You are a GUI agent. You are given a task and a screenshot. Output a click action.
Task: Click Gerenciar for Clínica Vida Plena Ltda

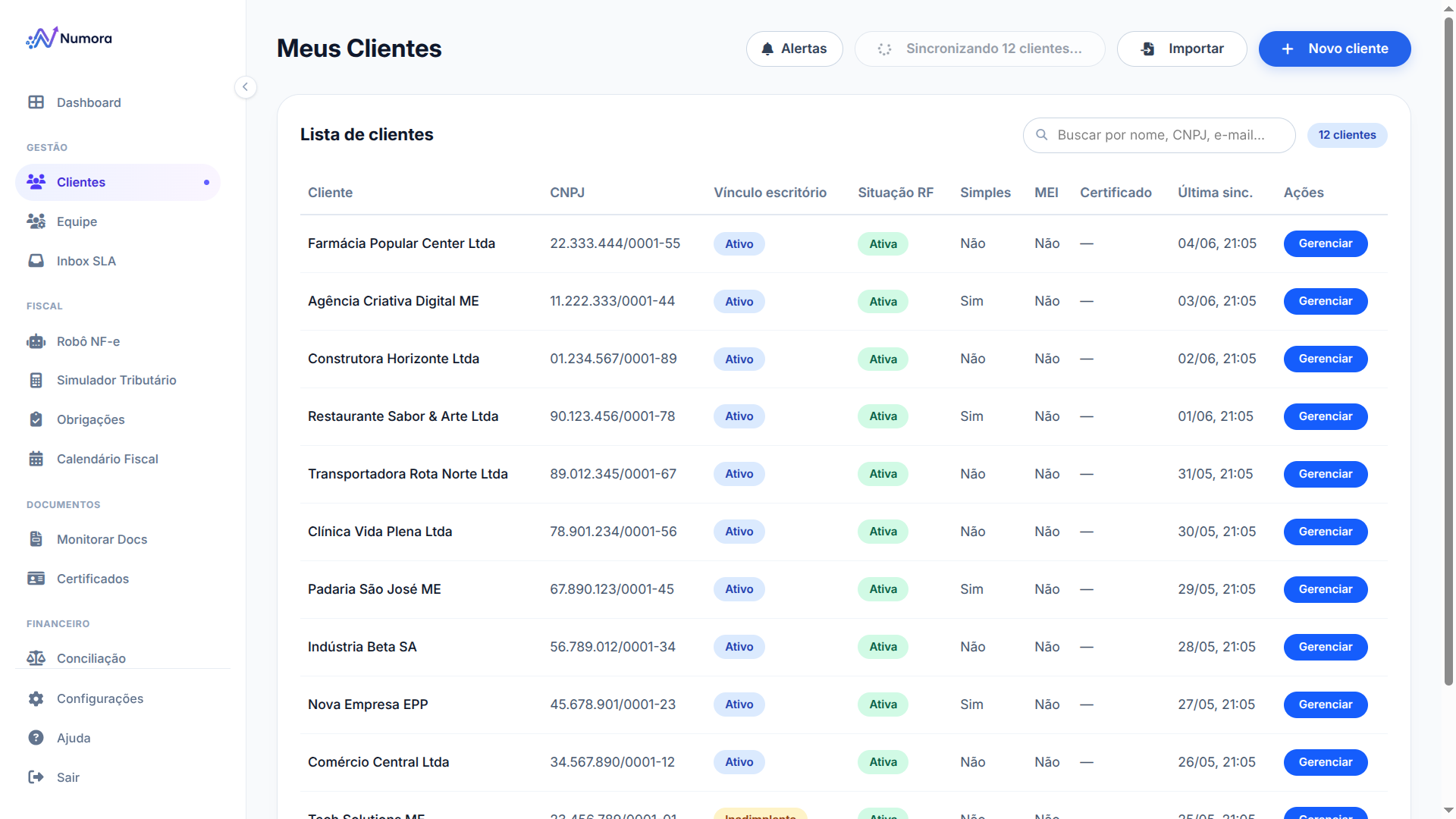[x=1325, y=532]
